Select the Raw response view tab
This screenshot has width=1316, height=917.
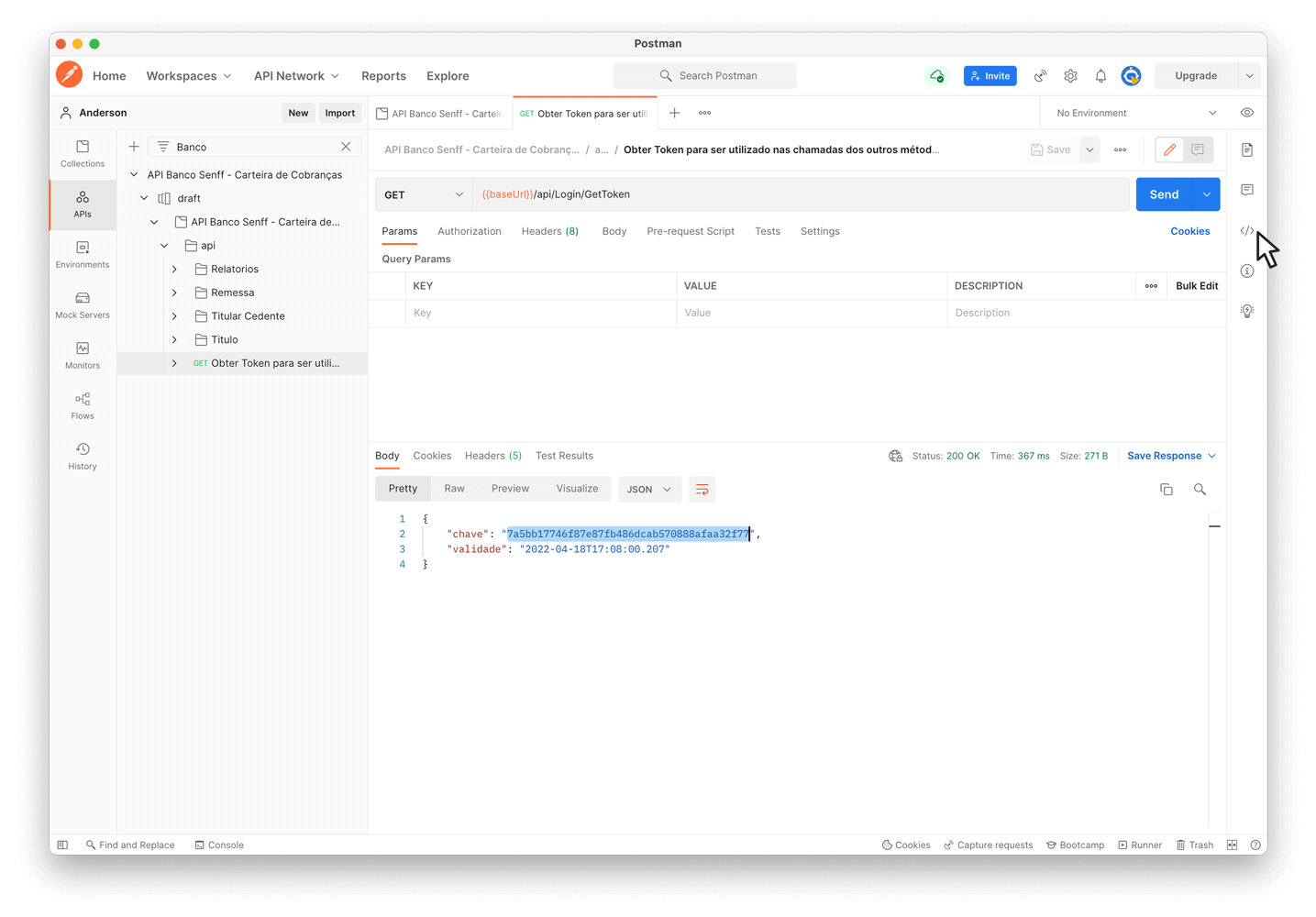[x=454, y=489]
